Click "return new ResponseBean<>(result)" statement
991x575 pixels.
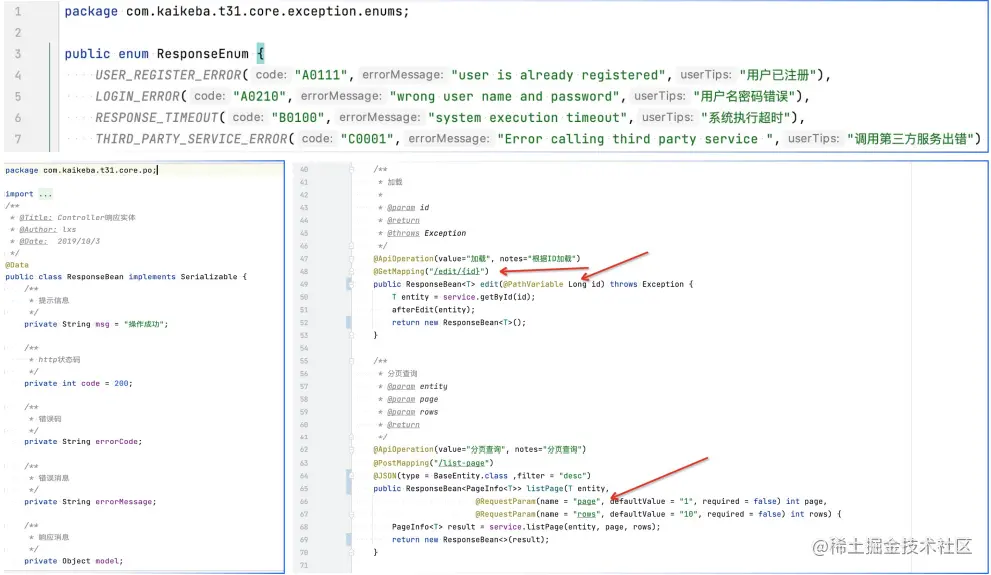coord(470,540)
